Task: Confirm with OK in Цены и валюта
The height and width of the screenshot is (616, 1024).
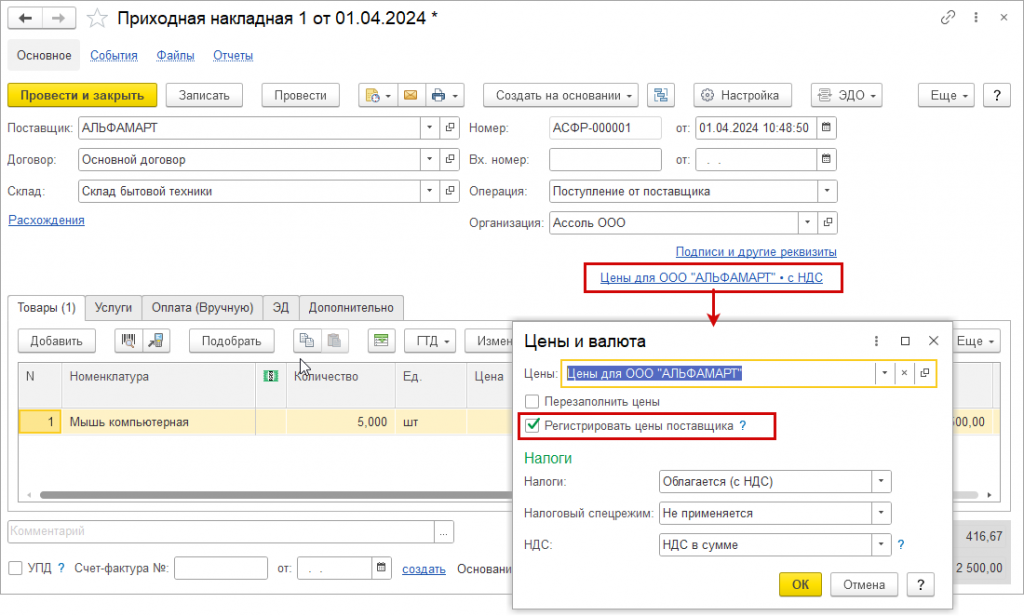Action: click(800, 585)
